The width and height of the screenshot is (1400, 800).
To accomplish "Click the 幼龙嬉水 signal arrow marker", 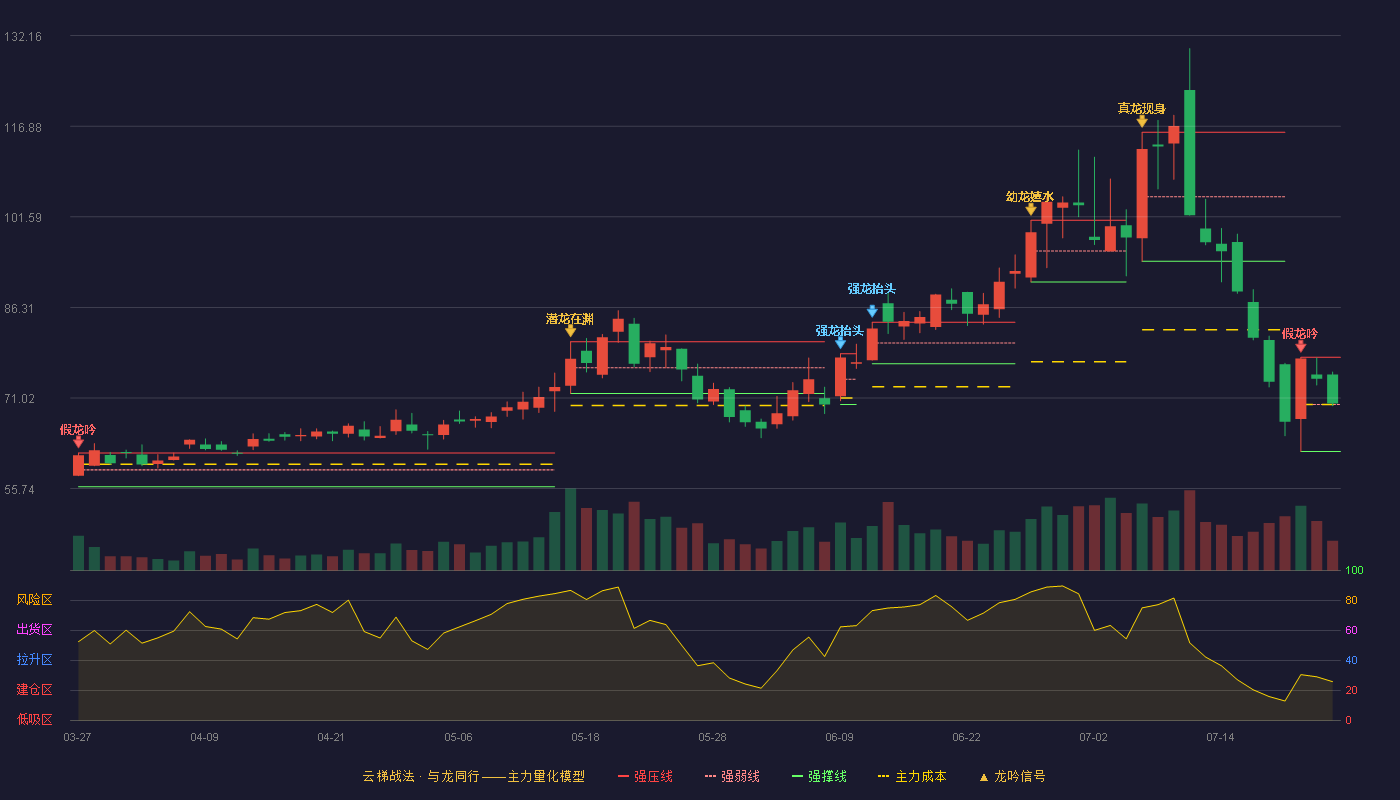I will pyautogui.click(x=1031, y=209).
